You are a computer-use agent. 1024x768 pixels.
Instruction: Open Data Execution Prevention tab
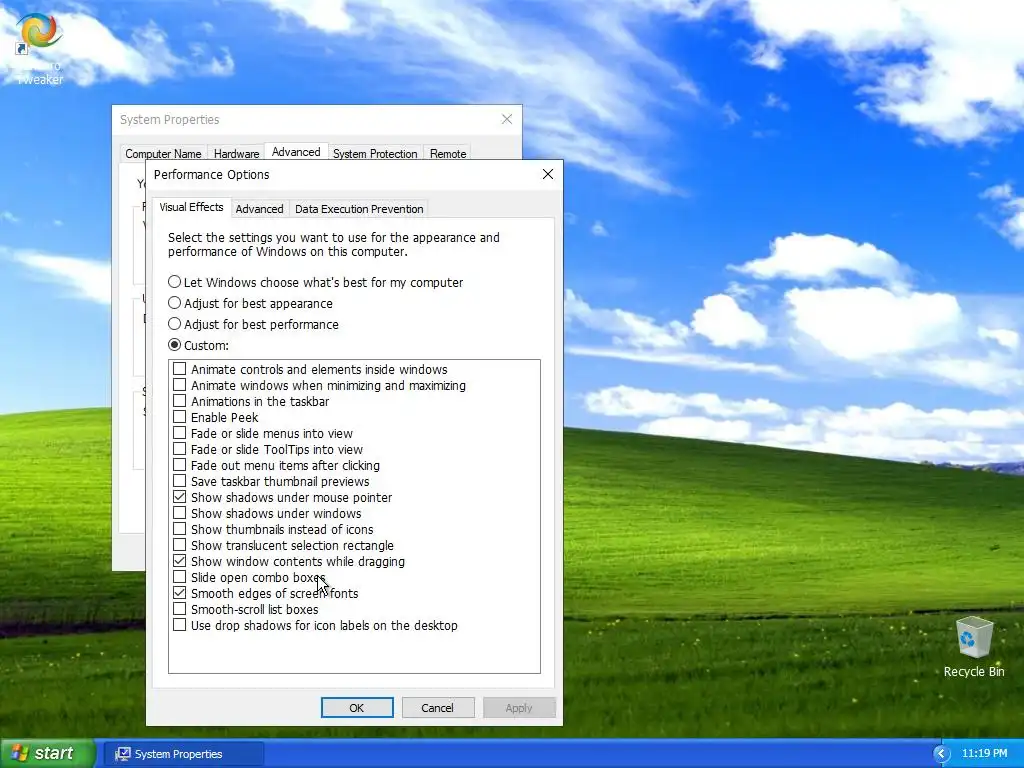pos(359,209)
